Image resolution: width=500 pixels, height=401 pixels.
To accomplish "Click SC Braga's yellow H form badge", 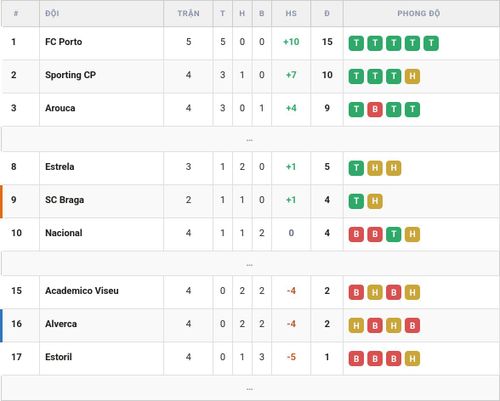I will pyautogui.click(x=375, y=201).
